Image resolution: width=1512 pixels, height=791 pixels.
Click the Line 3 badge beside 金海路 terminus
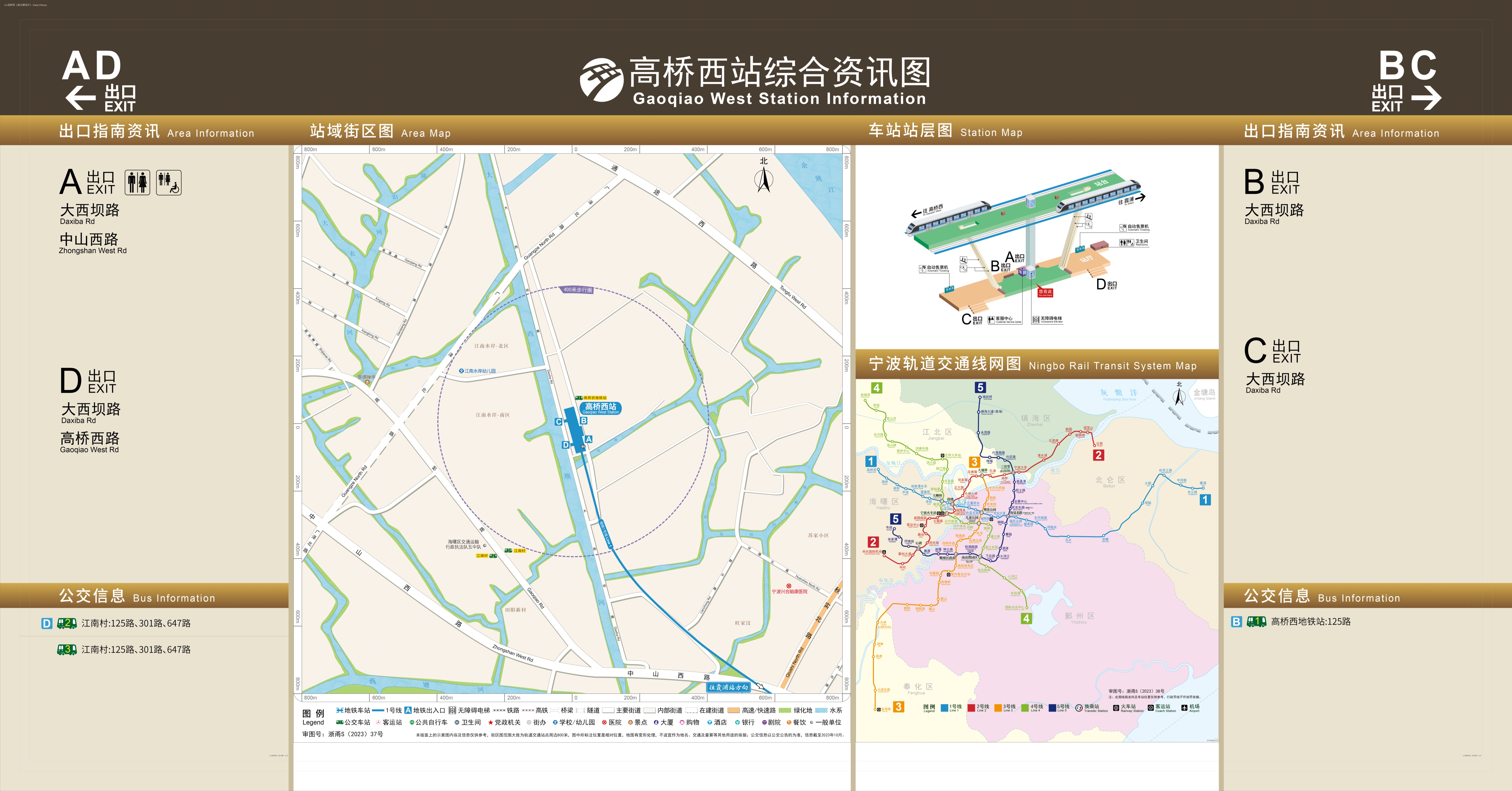[898, 707]
